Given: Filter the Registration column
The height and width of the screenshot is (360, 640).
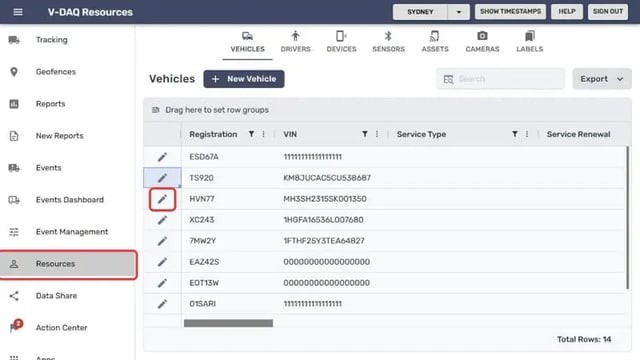Looking at the screenshot, I should pyautogui.click(x=251, y=134).
